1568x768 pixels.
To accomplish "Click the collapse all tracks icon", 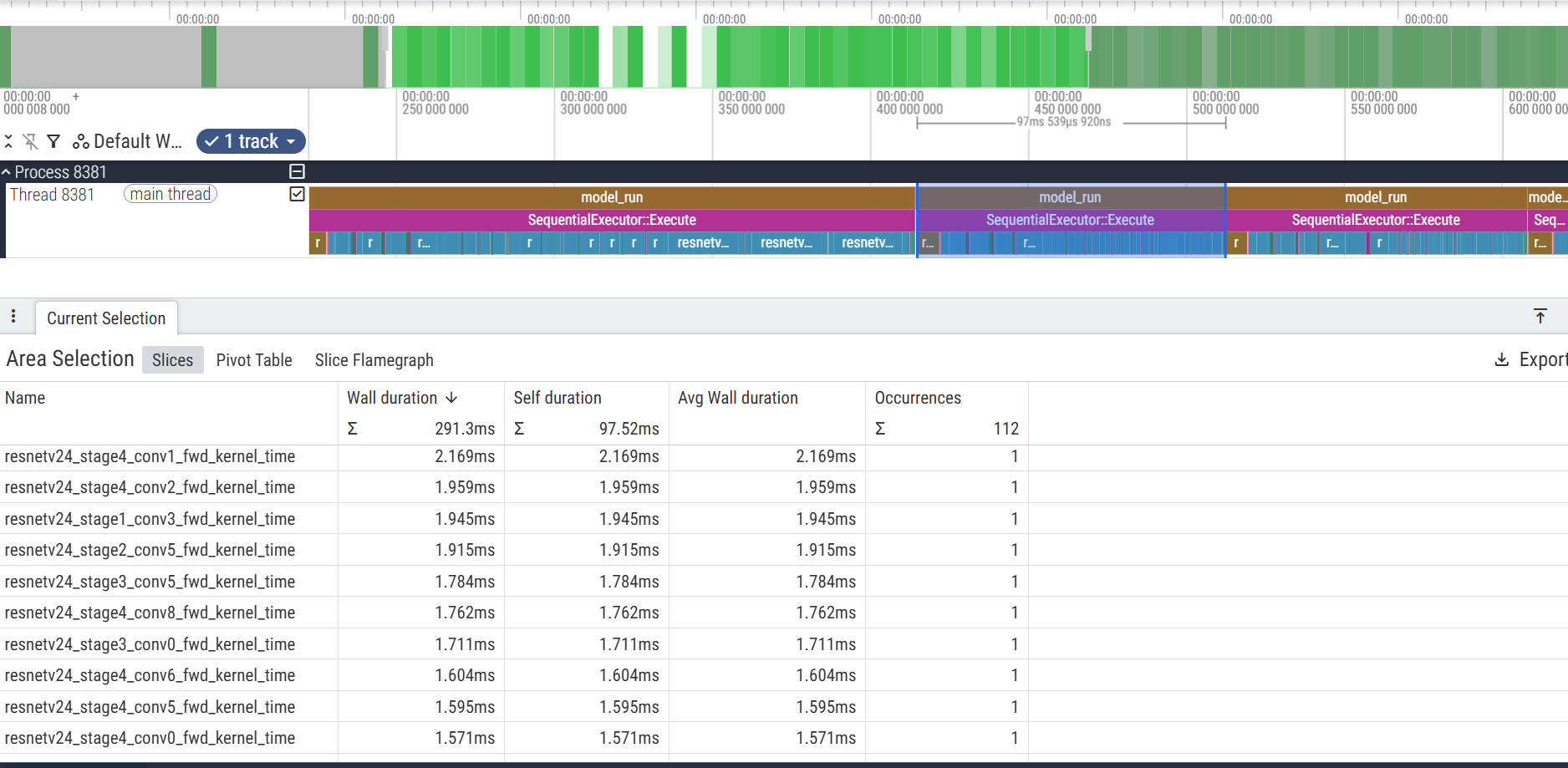I will coord(8,141).
